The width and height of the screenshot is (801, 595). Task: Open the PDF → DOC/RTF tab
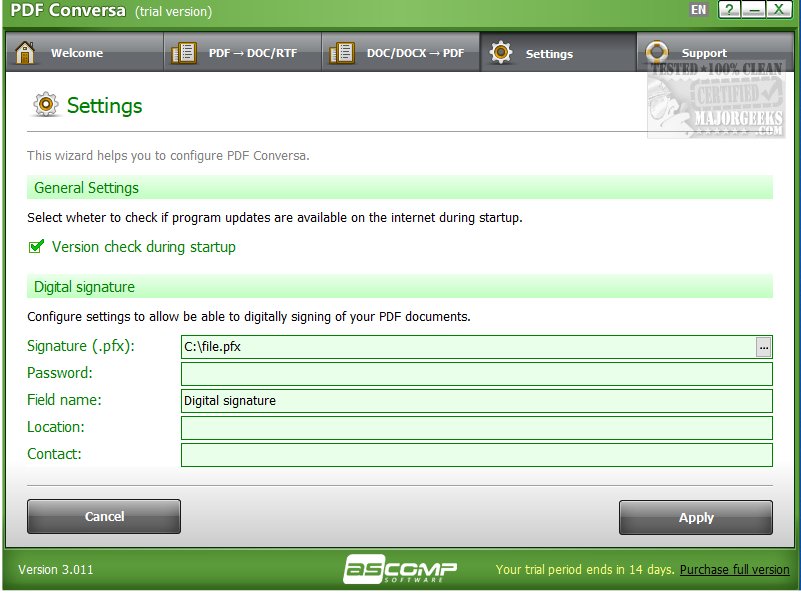pyautogui.click(x=243, y=53)
